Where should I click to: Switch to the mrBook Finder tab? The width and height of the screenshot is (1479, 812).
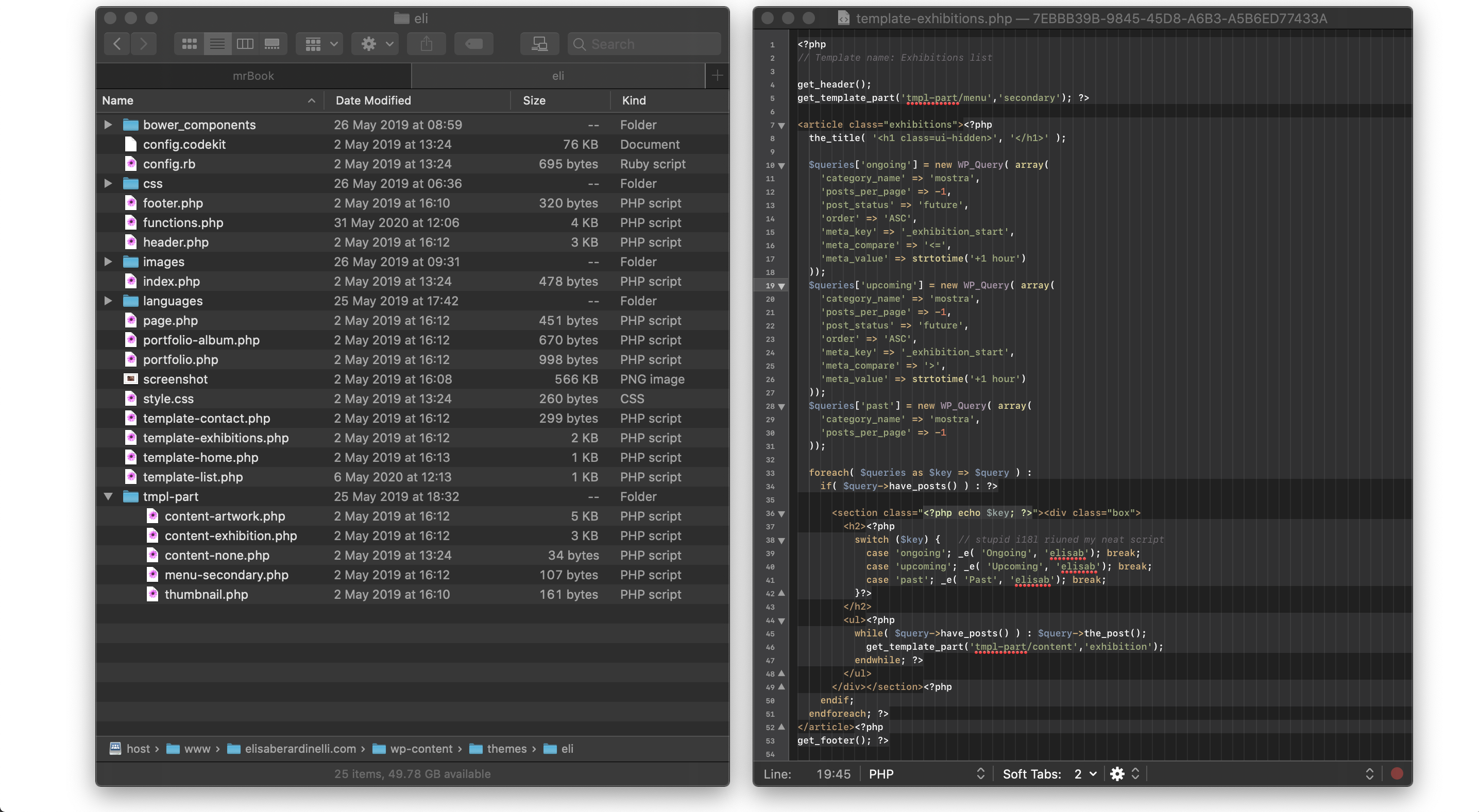coord(253,76)
